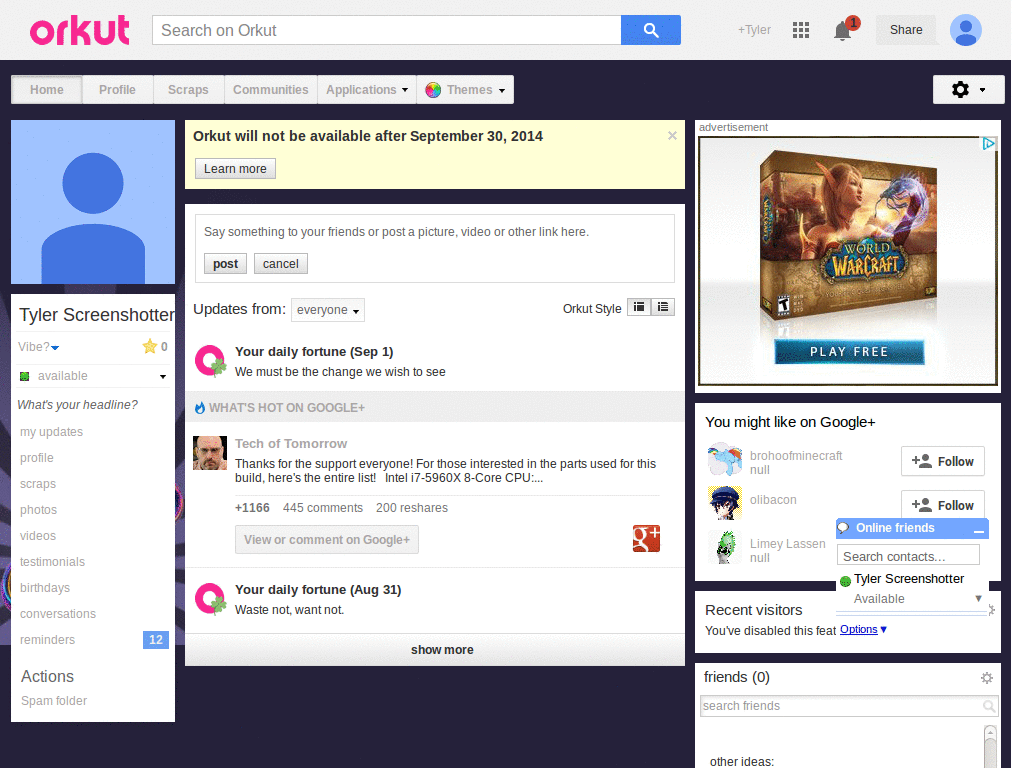This screenshot has height=768, width=1024.
Task: Open my updates in sidebar
Action: coord(52,432)
